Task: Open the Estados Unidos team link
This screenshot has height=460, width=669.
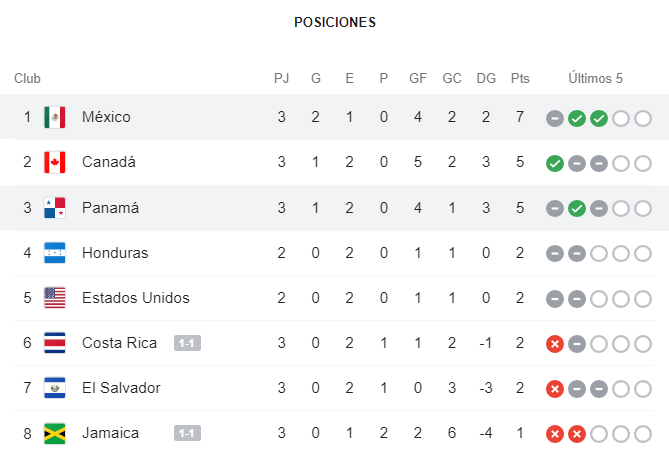Action: pyautogui.click(x=136, y=298)
